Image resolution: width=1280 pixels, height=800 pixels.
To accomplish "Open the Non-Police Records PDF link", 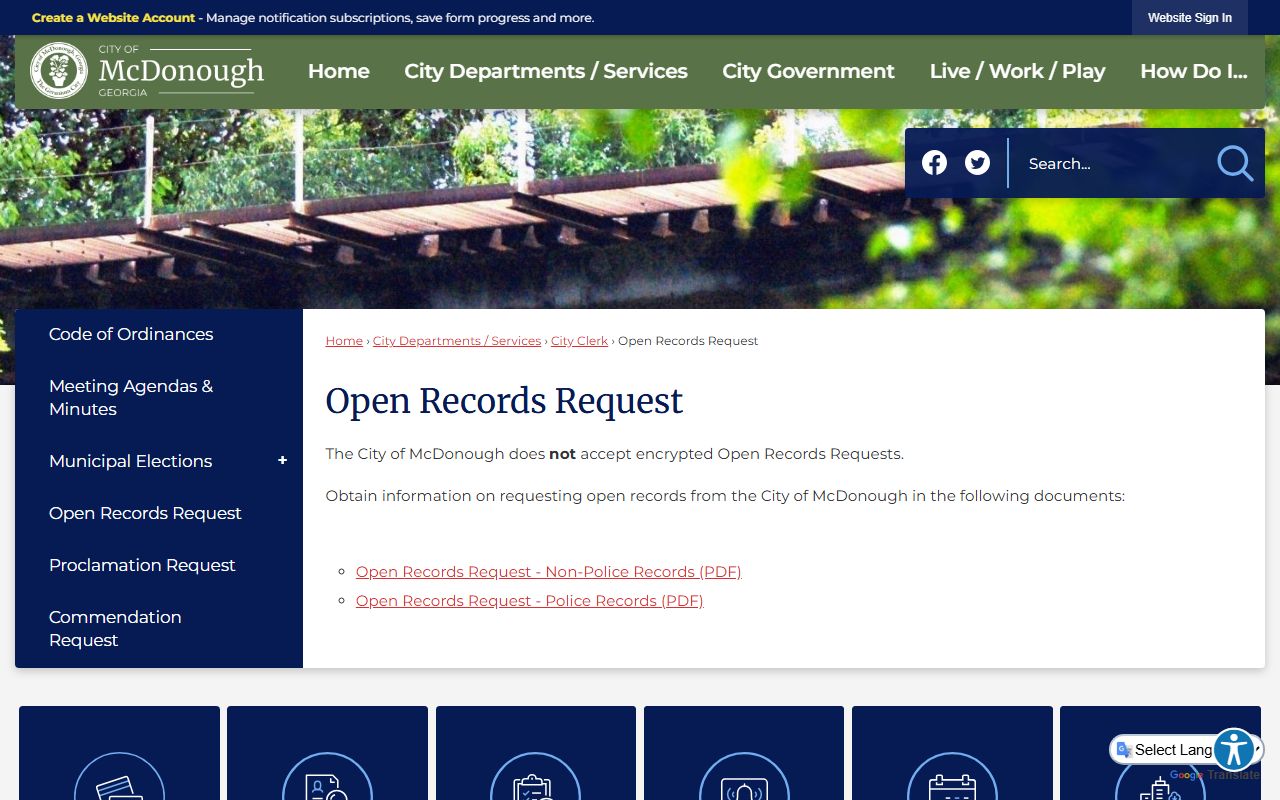I will [x=548, y=572].
